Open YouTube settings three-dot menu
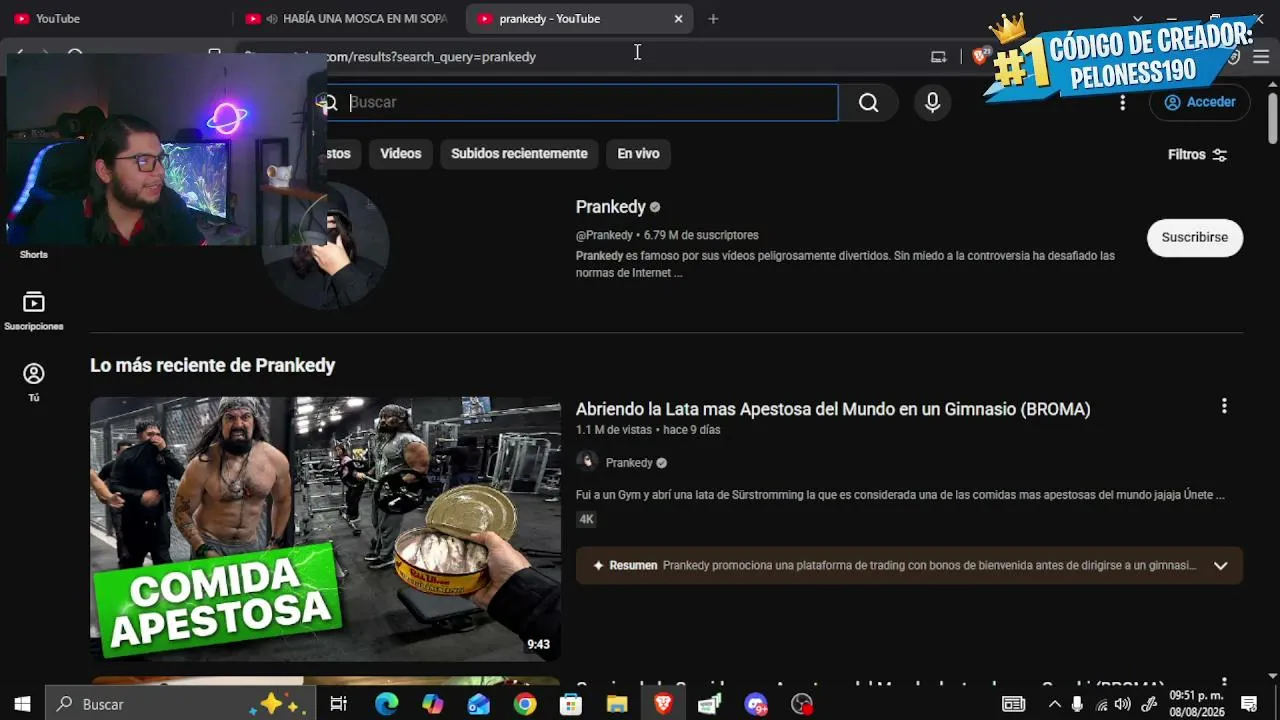This screenshot has height=720, width=1280. 1122,102
